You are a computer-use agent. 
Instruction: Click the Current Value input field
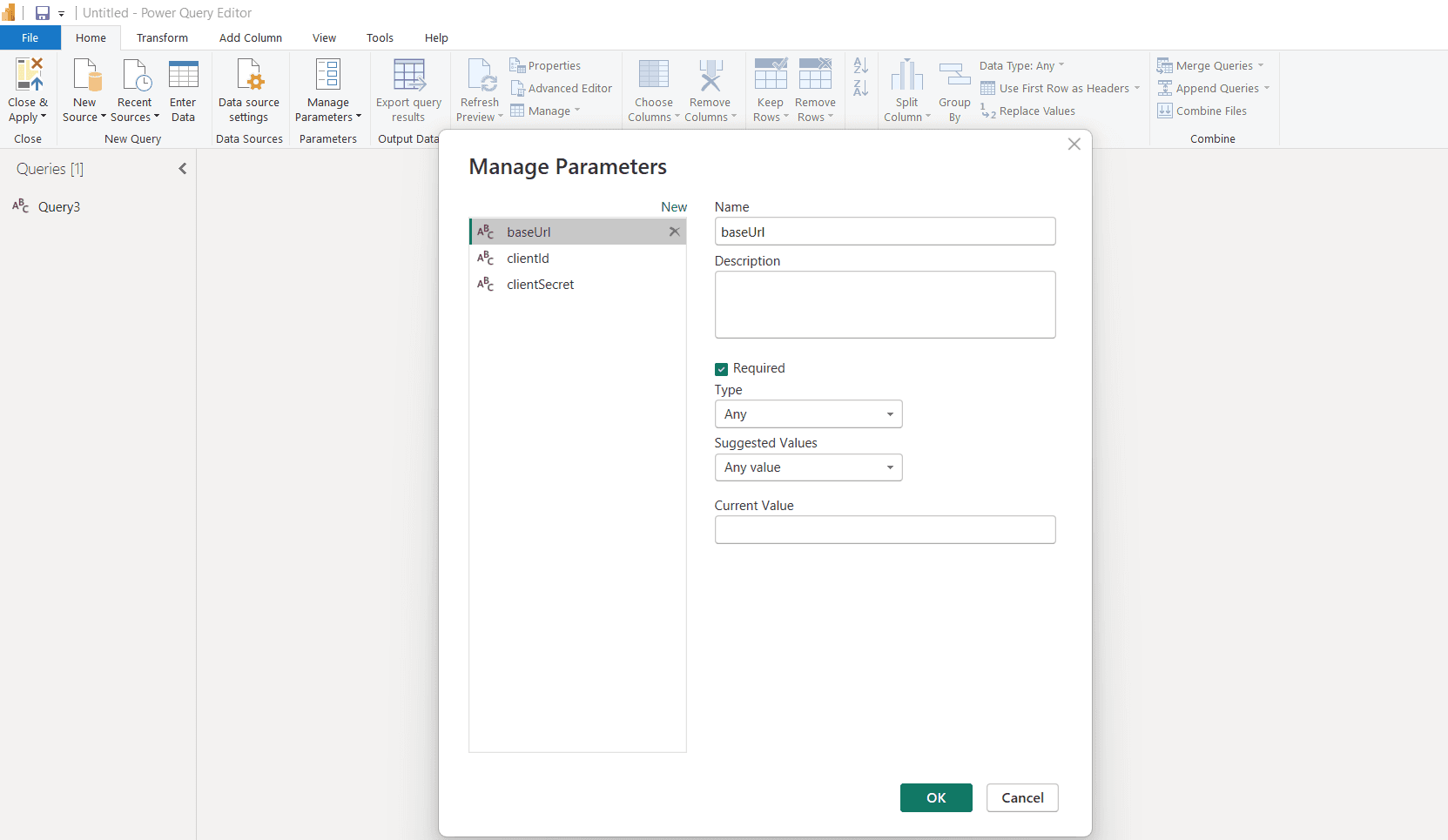pyautogui.click(x=885, y=530)
